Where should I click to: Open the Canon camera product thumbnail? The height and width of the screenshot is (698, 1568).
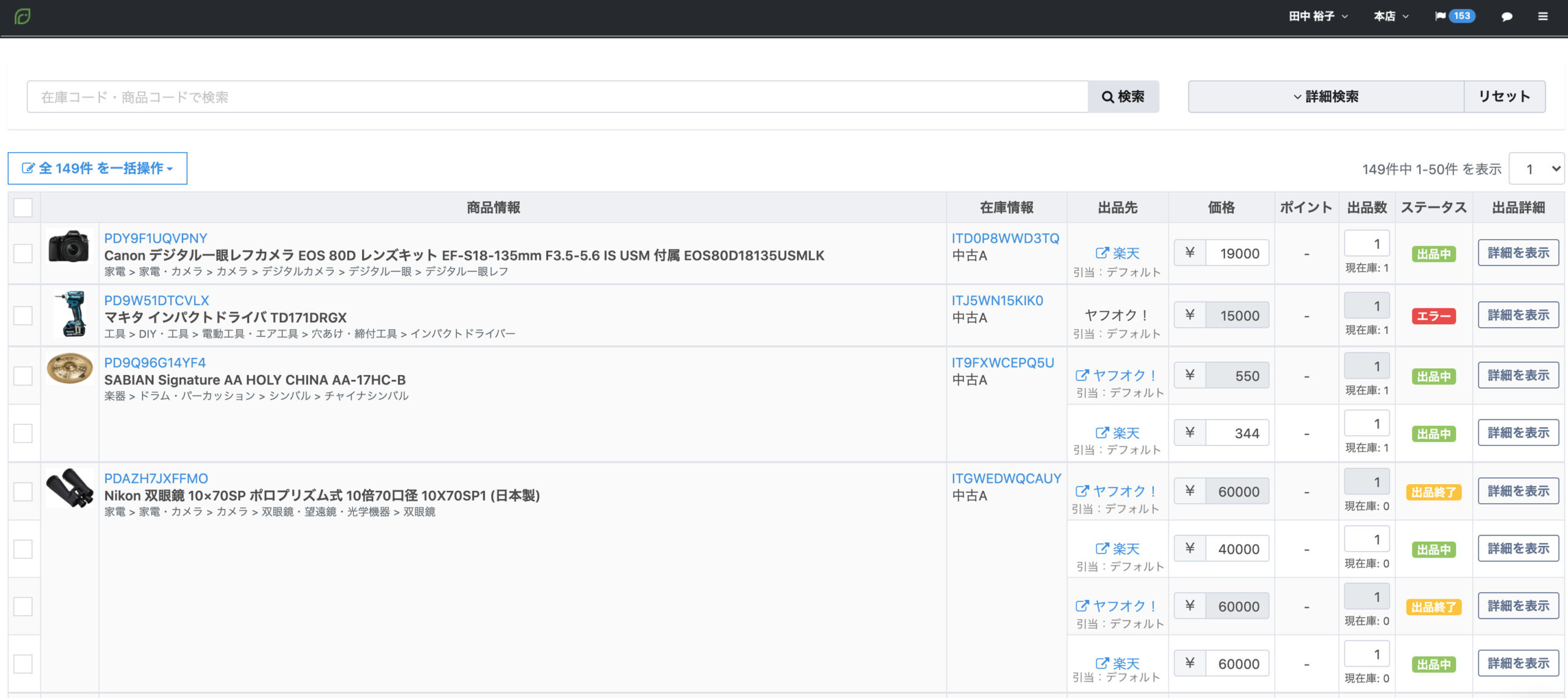(x=69, y=246)
